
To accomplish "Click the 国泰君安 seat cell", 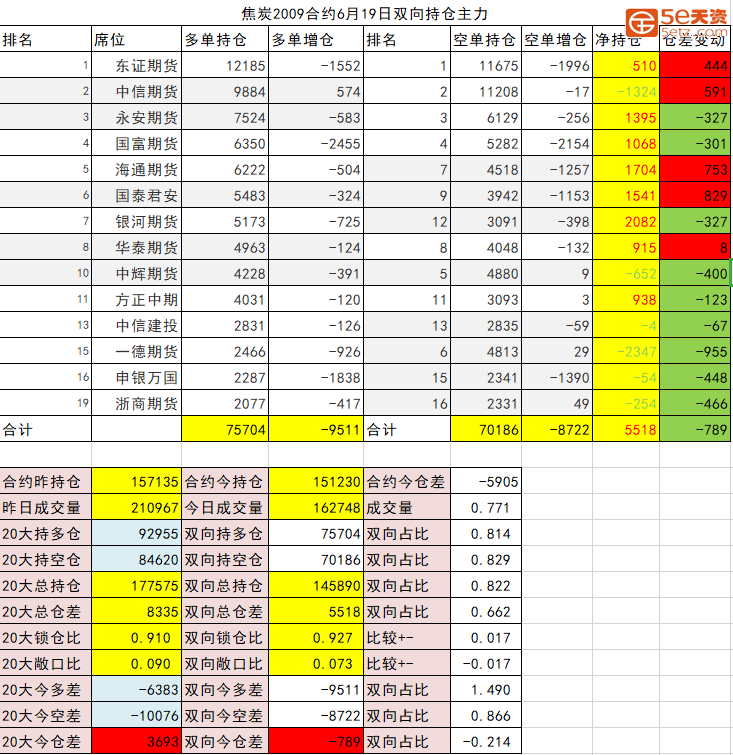I will coord(136,195).
